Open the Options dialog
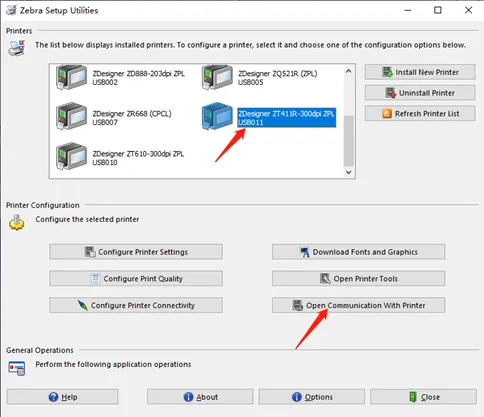The height and width of the screenshot is (417, 484). point(312,397)
